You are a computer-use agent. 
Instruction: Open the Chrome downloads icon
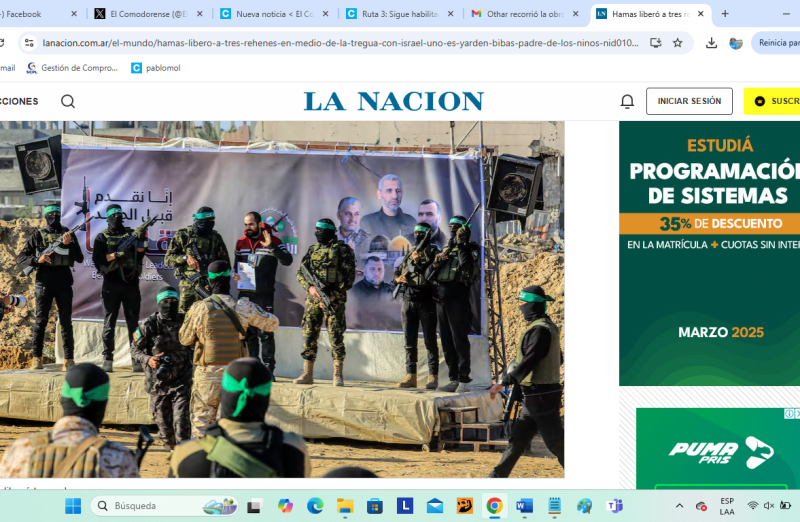point(711,43)
